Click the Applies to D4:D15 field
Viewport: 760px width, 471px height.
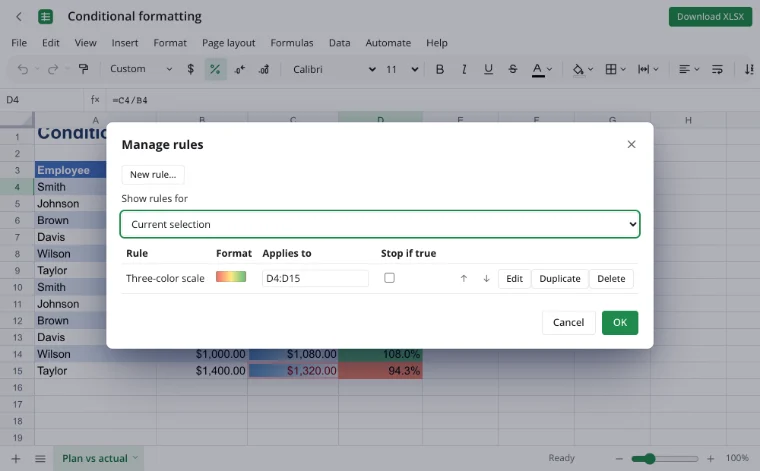315,279
